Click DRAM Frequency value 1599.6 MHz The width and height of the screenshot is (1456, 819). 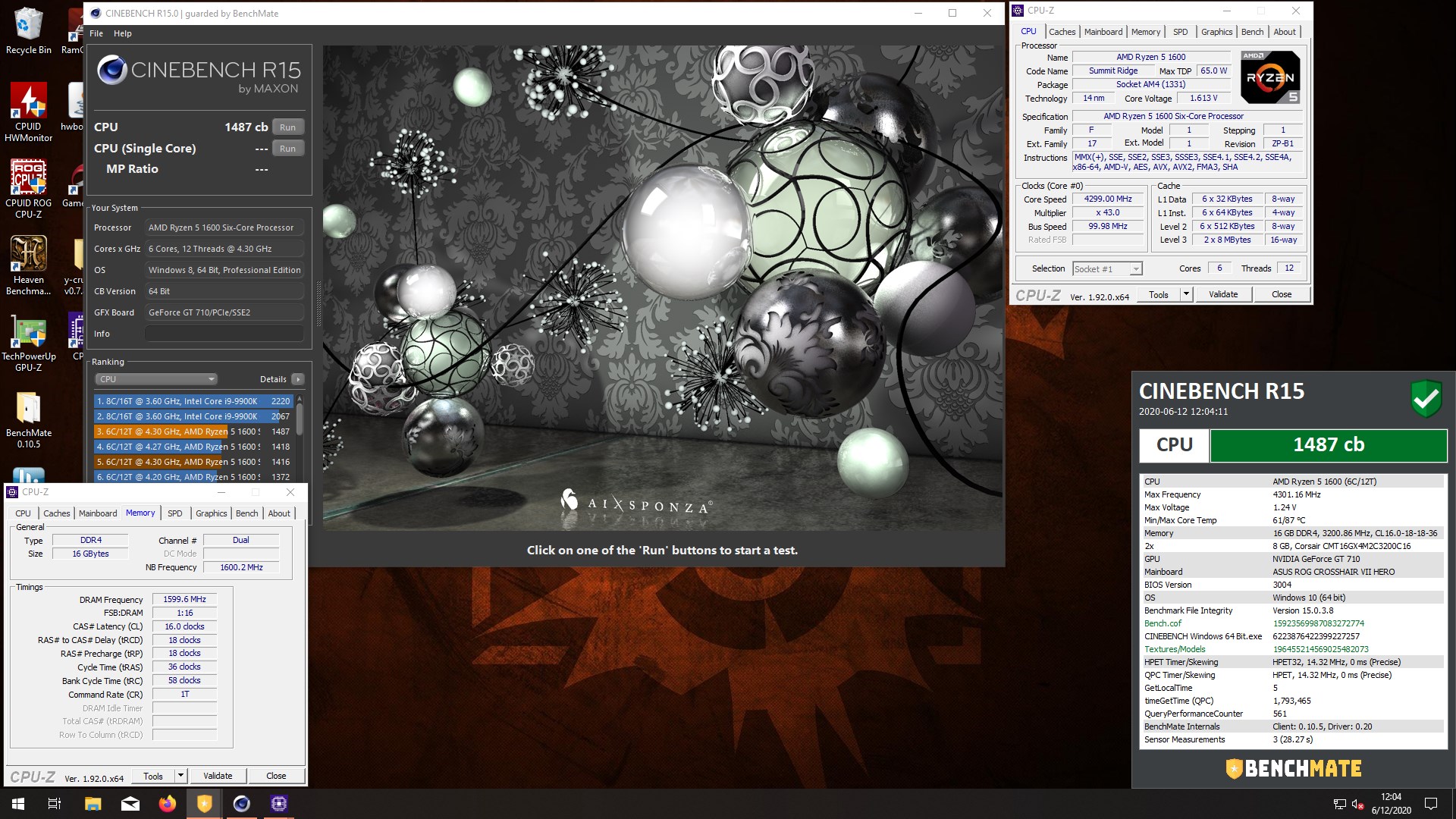point(184,599)
